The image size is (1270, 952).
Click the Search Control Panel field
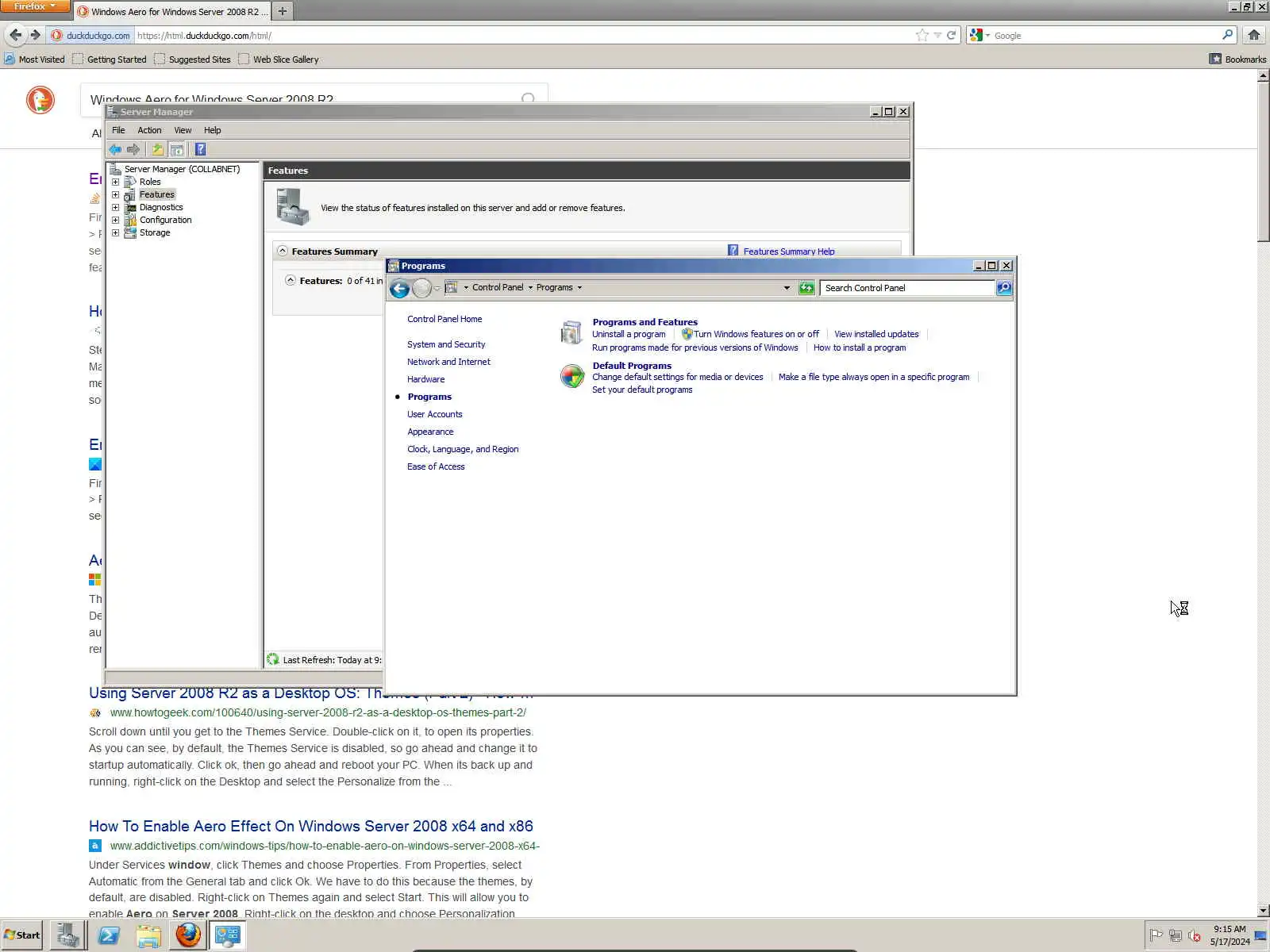908,288
